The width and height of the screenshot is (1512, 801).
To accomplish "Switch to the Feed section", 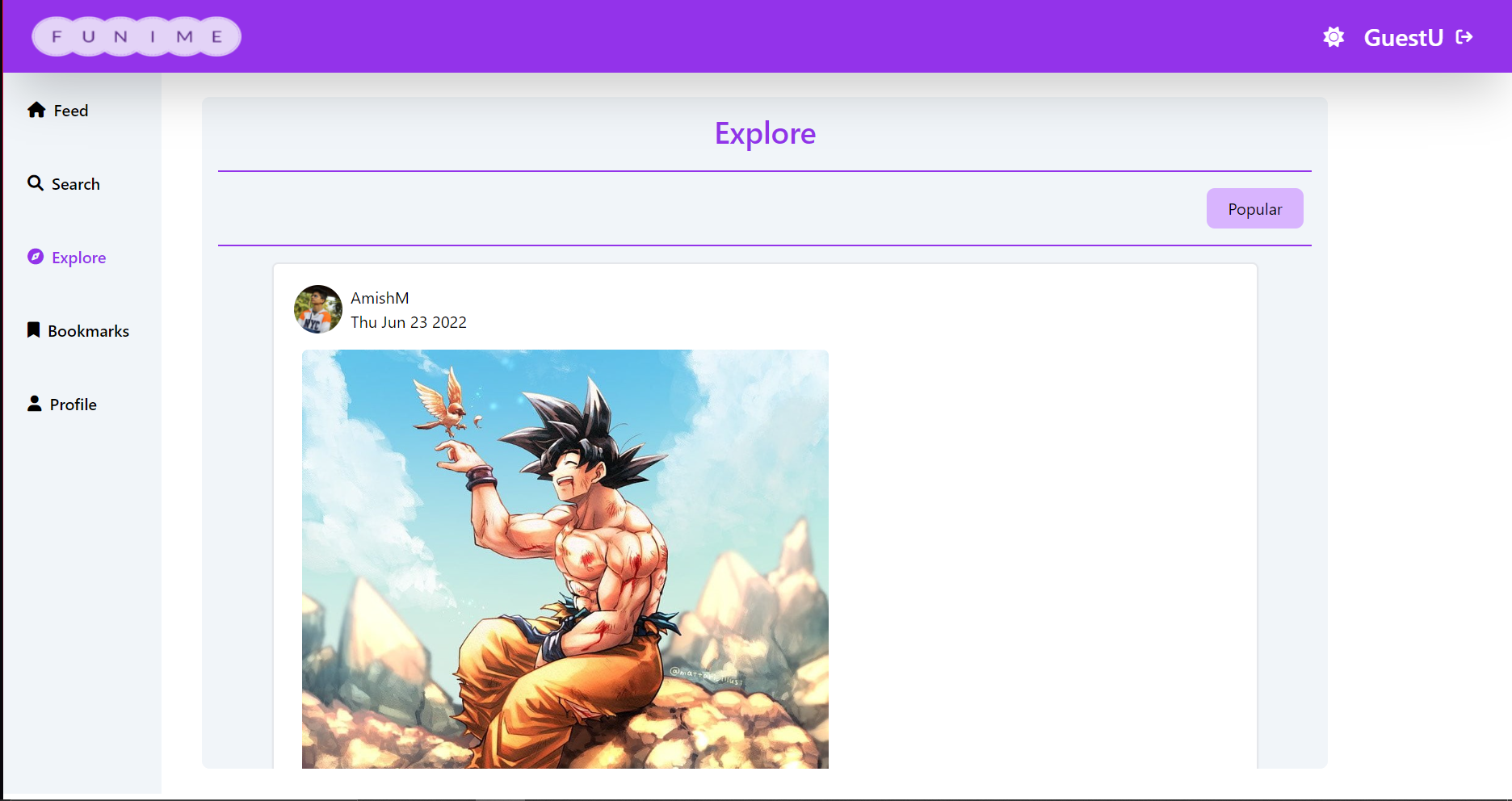I will coord(69,111).
